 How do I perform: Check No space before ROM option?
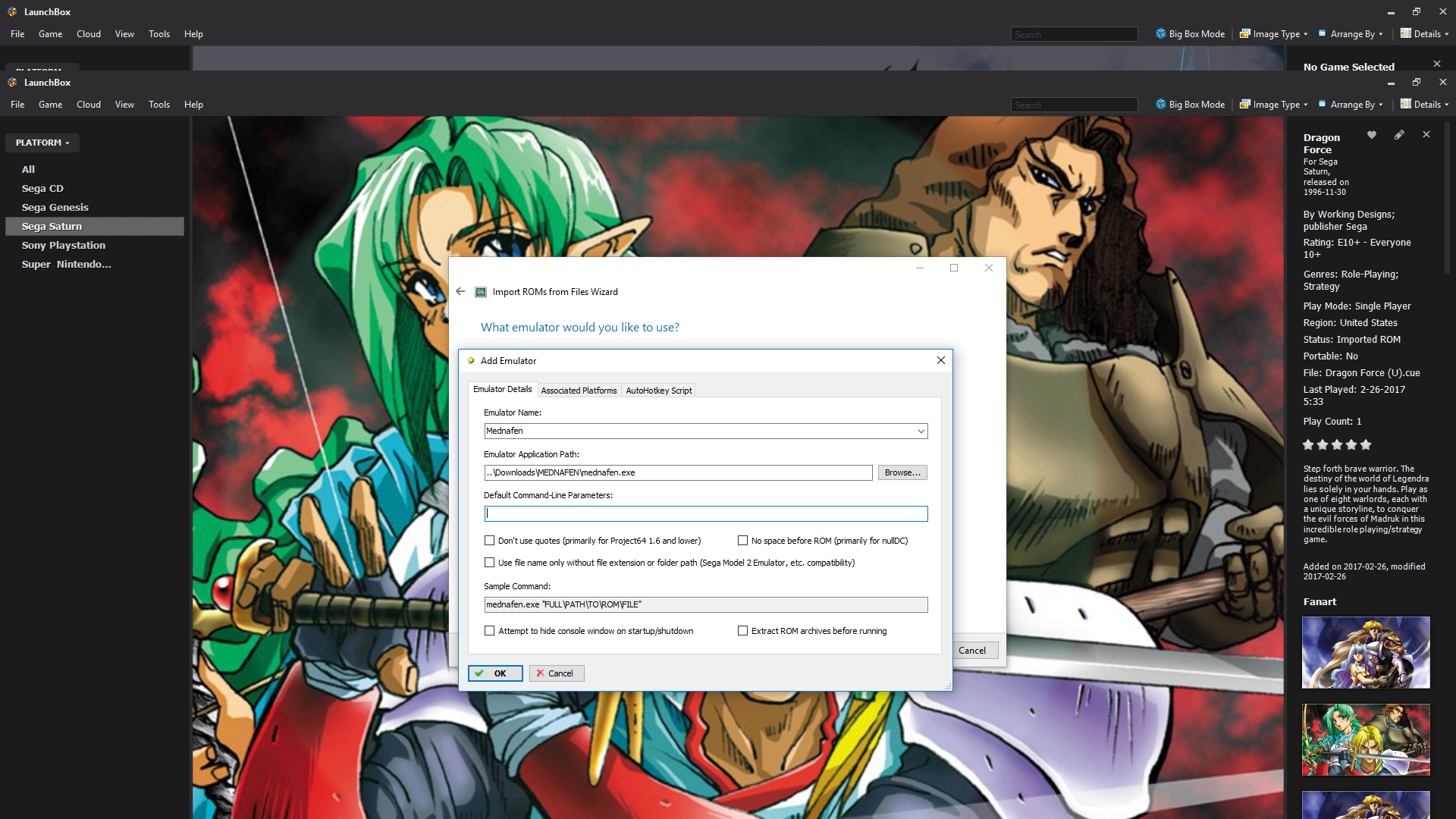(x=743, y=541)
